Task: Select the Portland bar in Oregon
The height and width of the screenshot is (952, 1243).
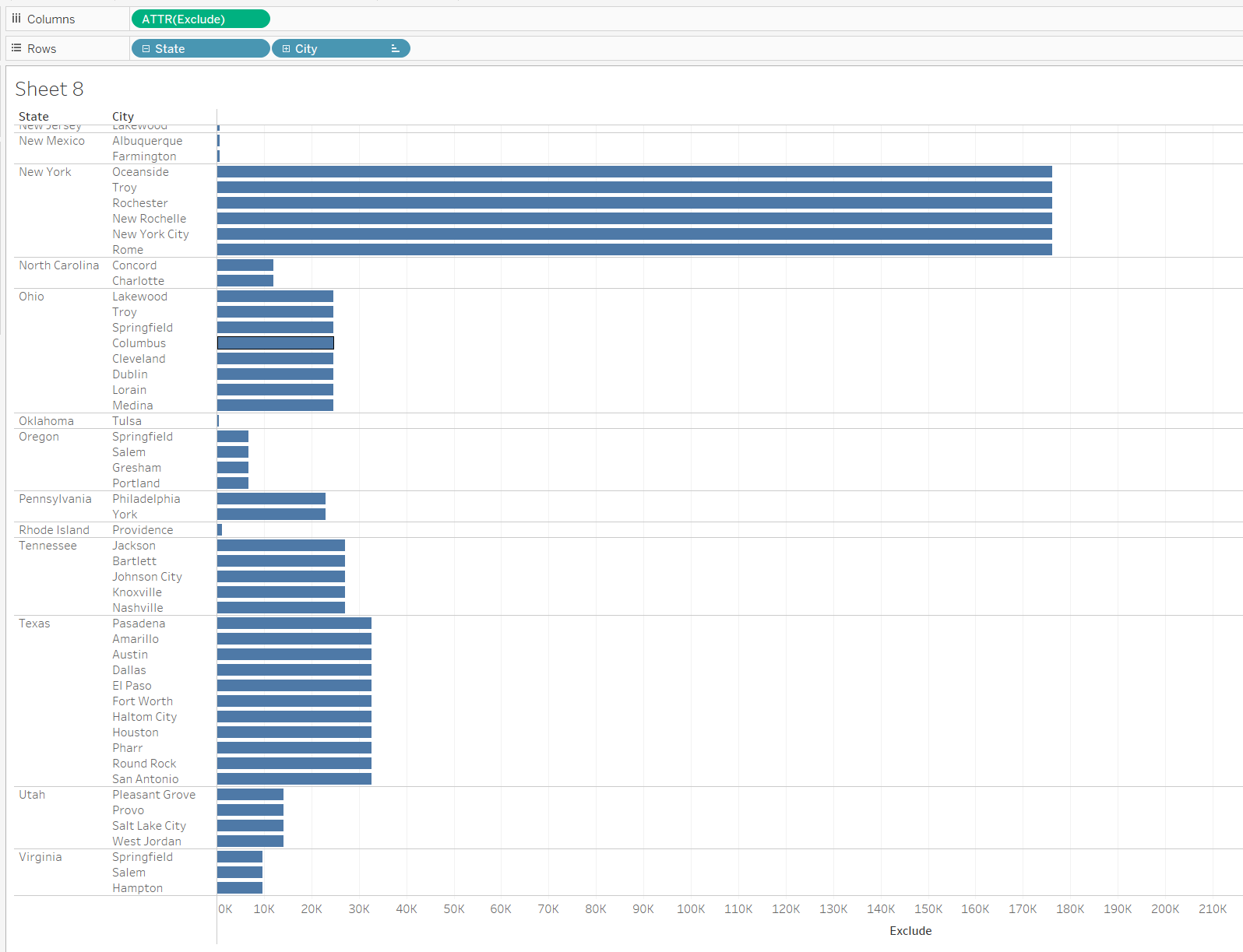Action: pos(233,483)
